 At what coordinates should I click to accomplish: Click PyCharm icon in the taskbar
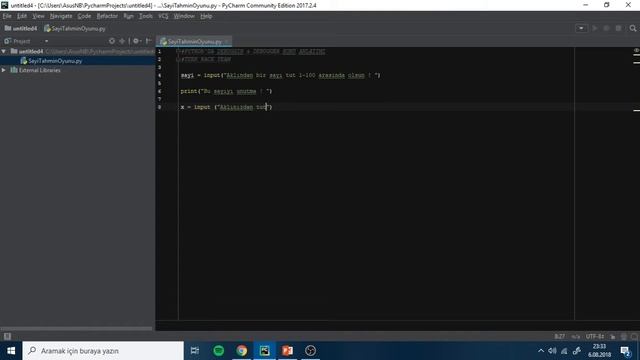click(264, 351)
